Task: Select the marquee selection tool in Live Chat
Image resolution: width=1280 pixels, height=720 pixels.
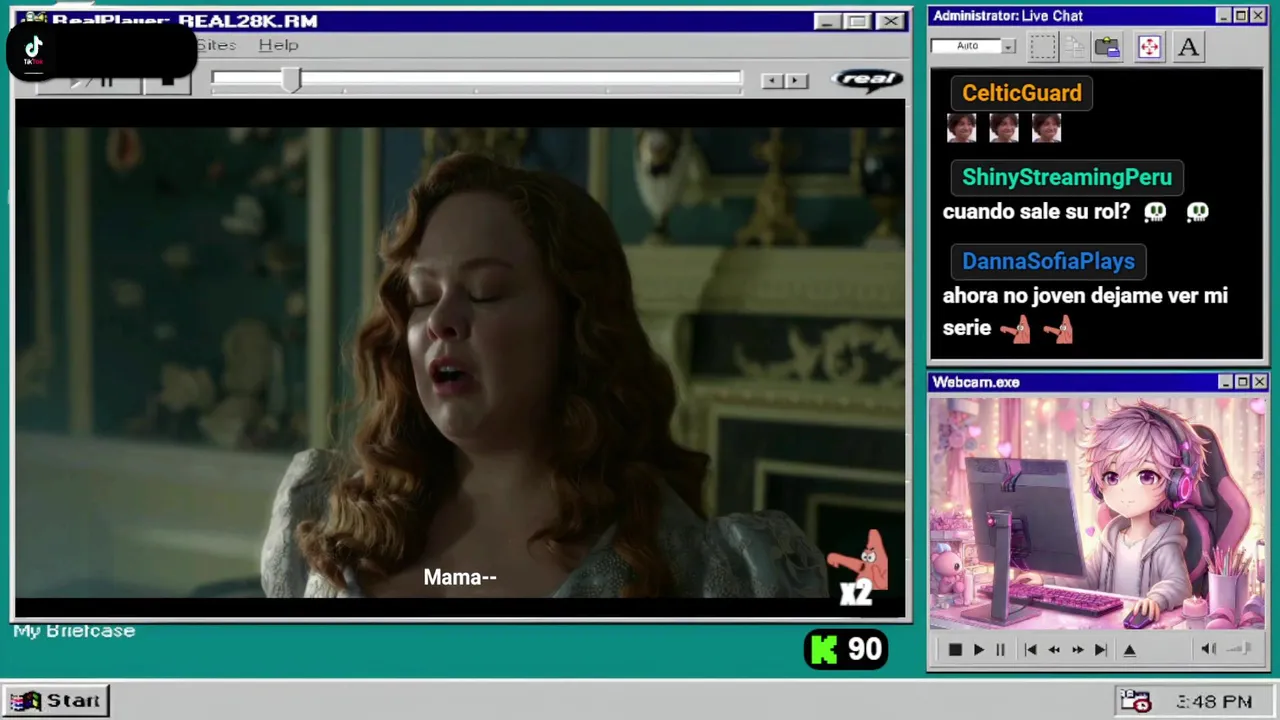Action: point(1043,46)
